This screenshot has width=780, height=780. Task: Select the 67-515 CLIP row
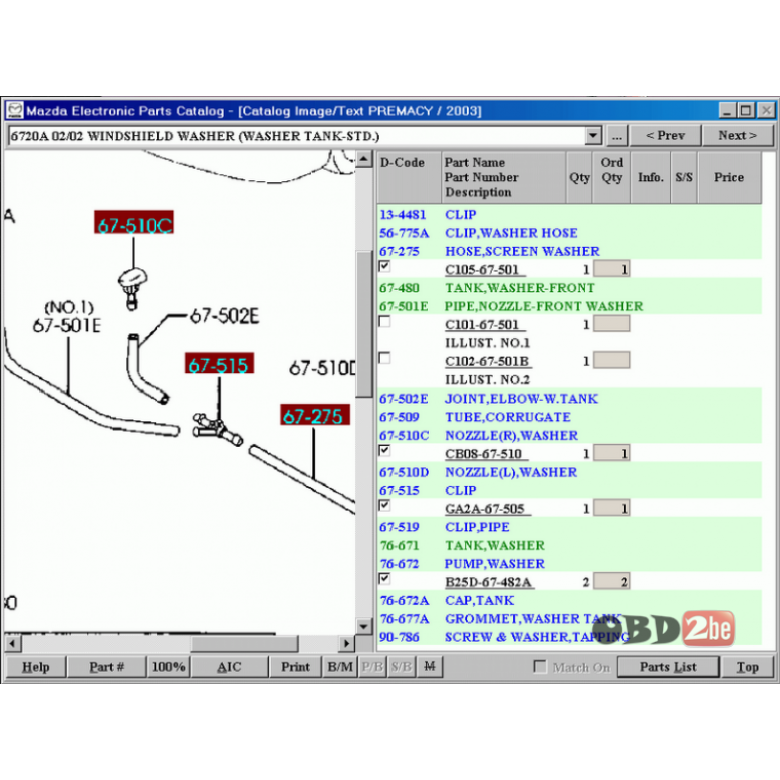point(569,490)
